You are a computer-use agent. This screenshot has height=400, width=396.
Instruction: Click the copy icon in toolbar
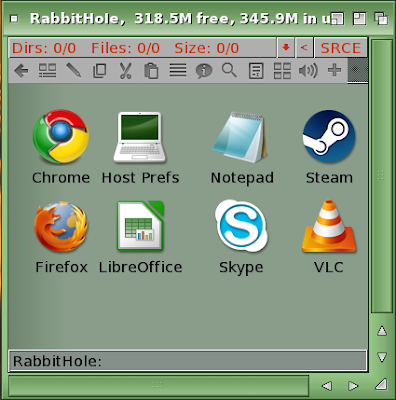tap(99, 71)
